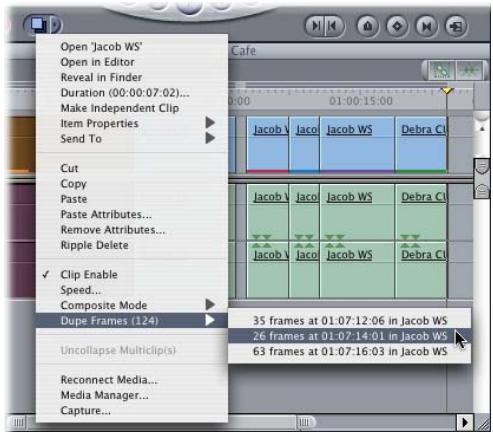Viewport: 493px width, 434px height.
Task: Select 26 frames at 01:07:14:01 entry
Action: pyautogui.click(x=349, y=336)
